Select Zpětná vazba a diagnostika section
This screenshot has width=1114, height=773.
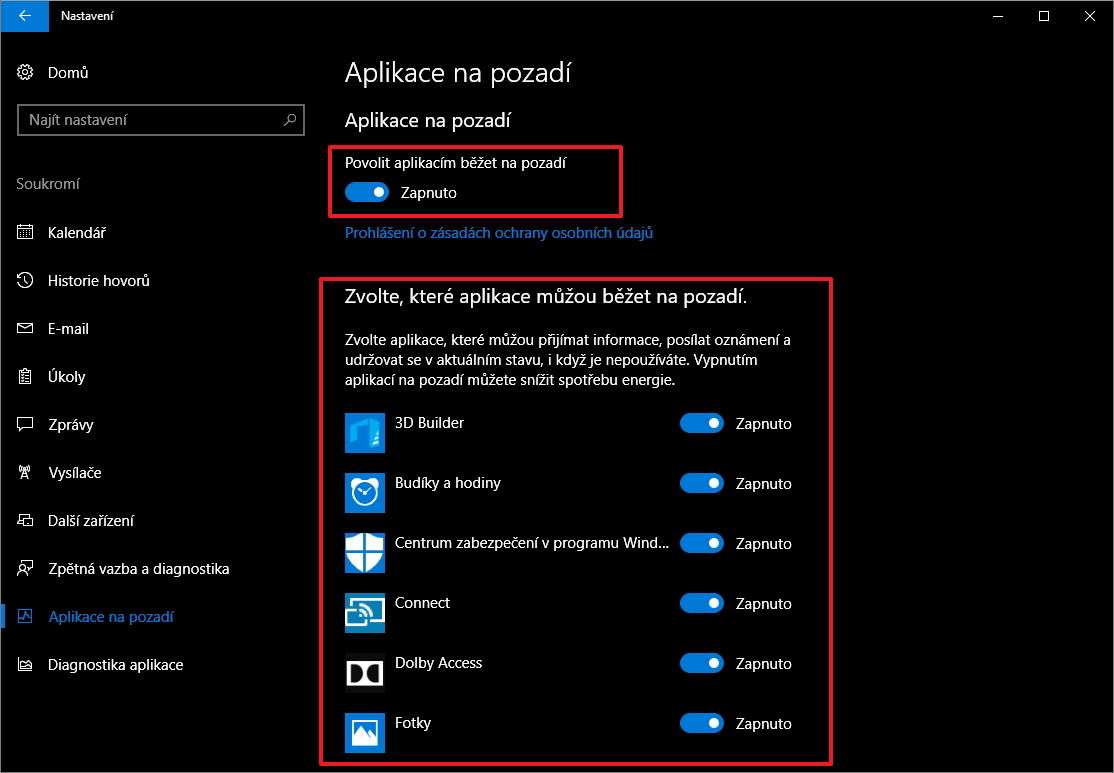pyautogui.click(x=138, y=569)
